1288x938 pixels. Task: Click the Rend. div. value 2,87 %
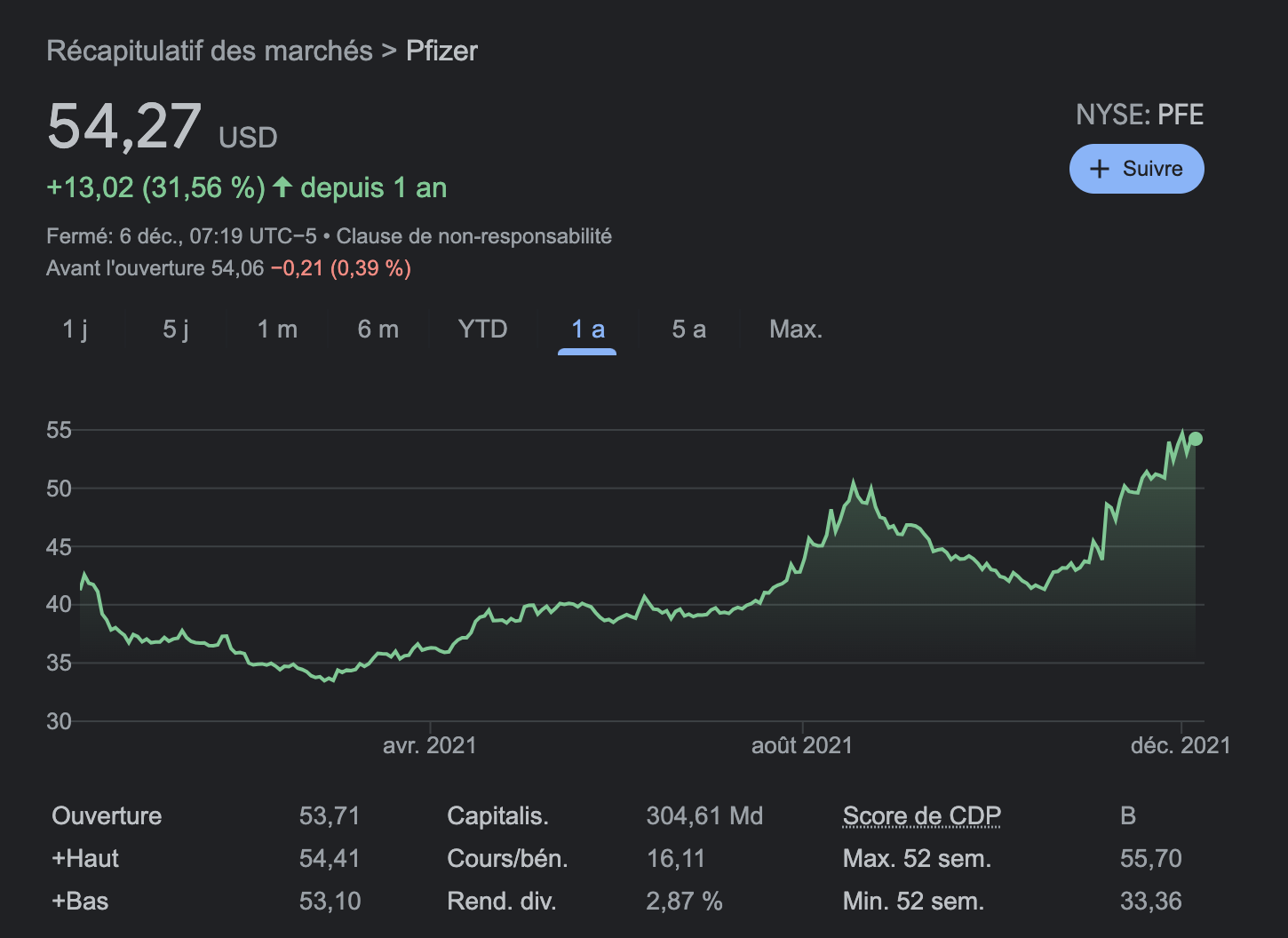point(684,901)
